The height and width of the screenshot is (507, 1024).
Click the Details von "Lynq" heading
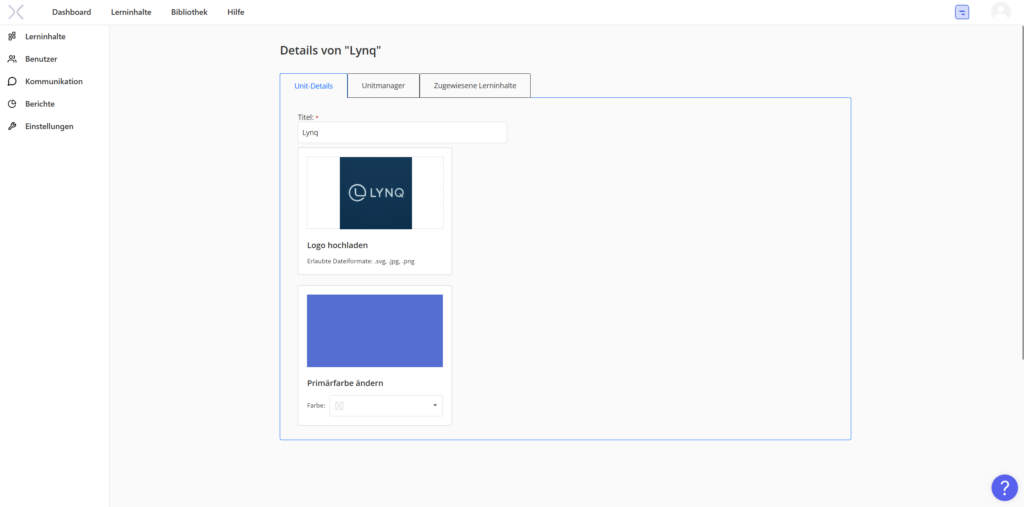[330, 50]
